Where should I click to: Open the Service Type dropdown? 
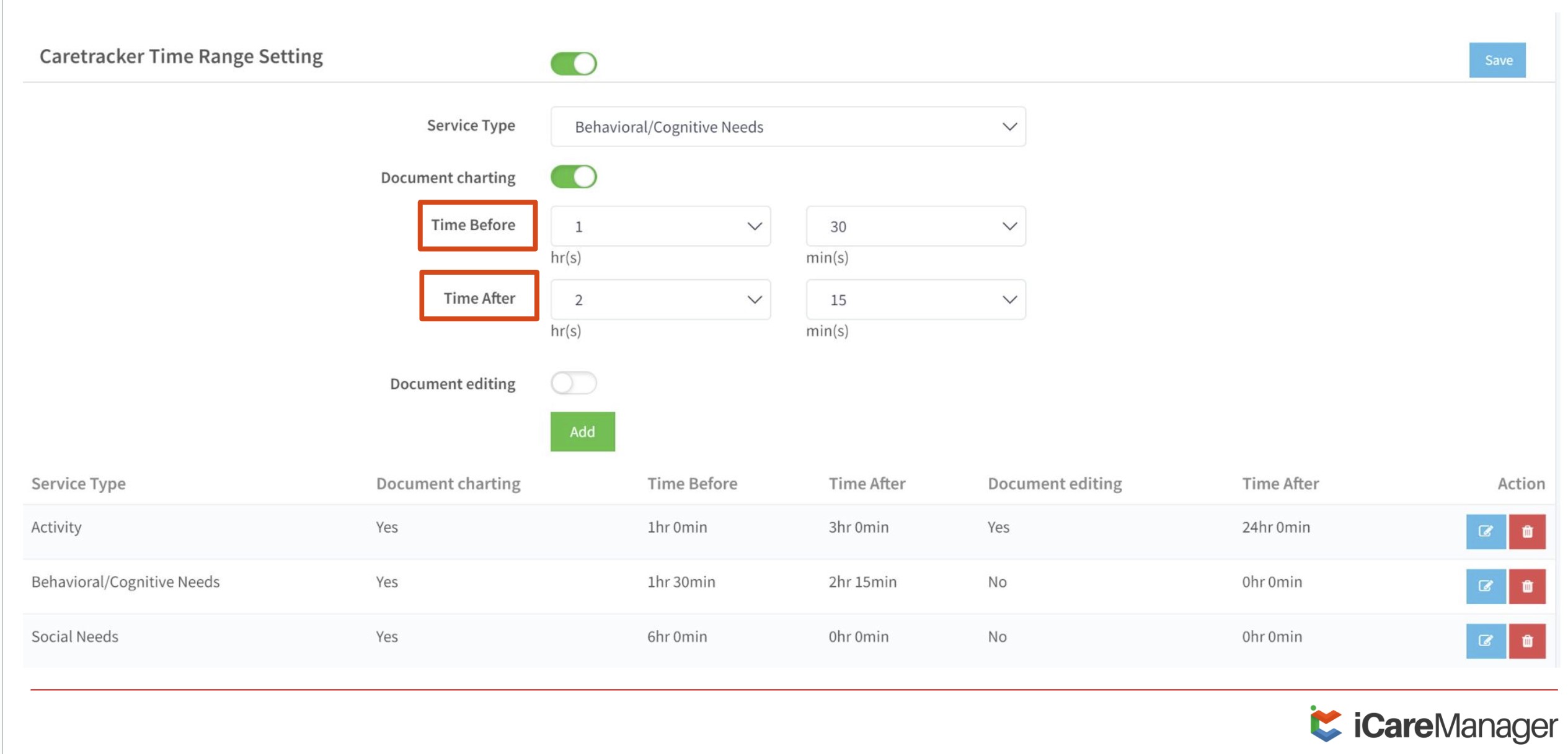[x=787, y=126]
